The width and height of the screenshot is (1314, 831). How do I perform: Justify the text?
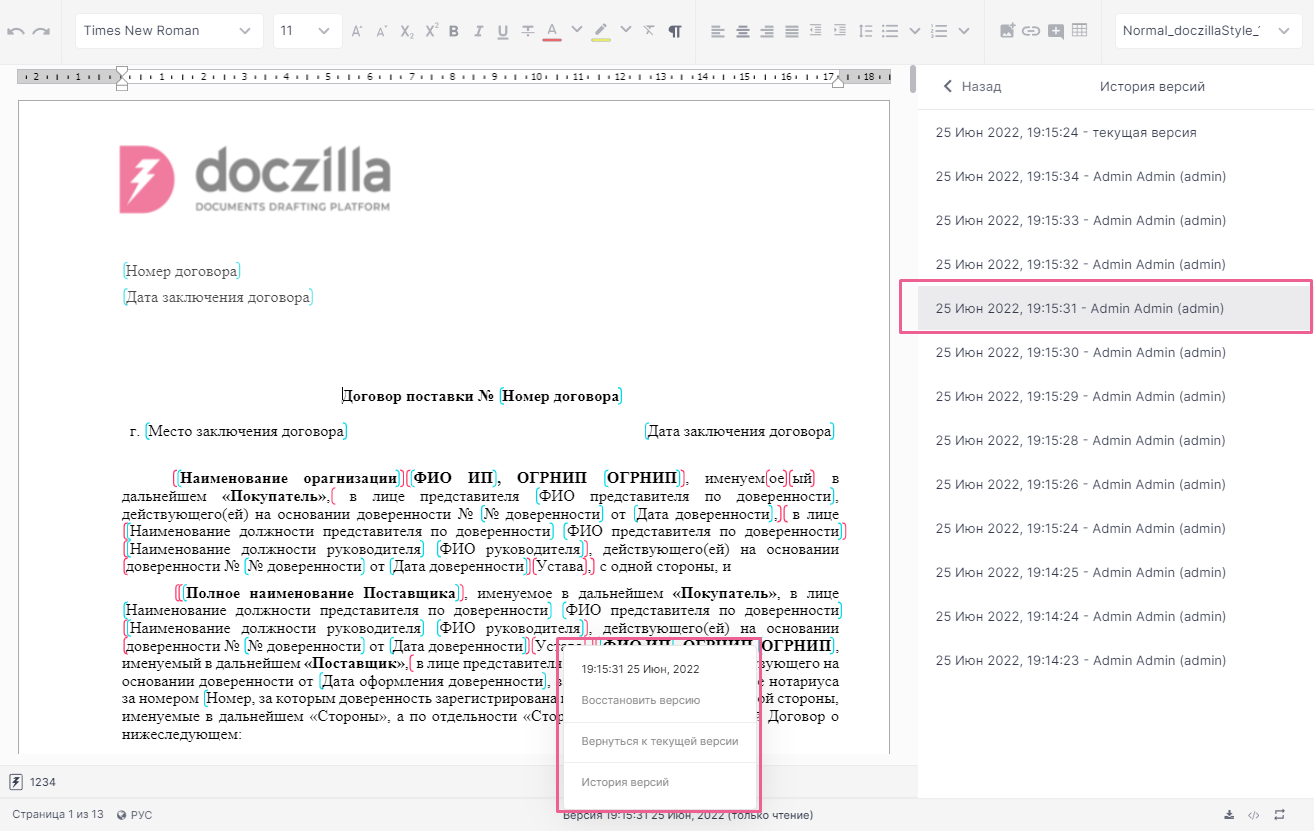pyautogui.click(x=792, y=31)
